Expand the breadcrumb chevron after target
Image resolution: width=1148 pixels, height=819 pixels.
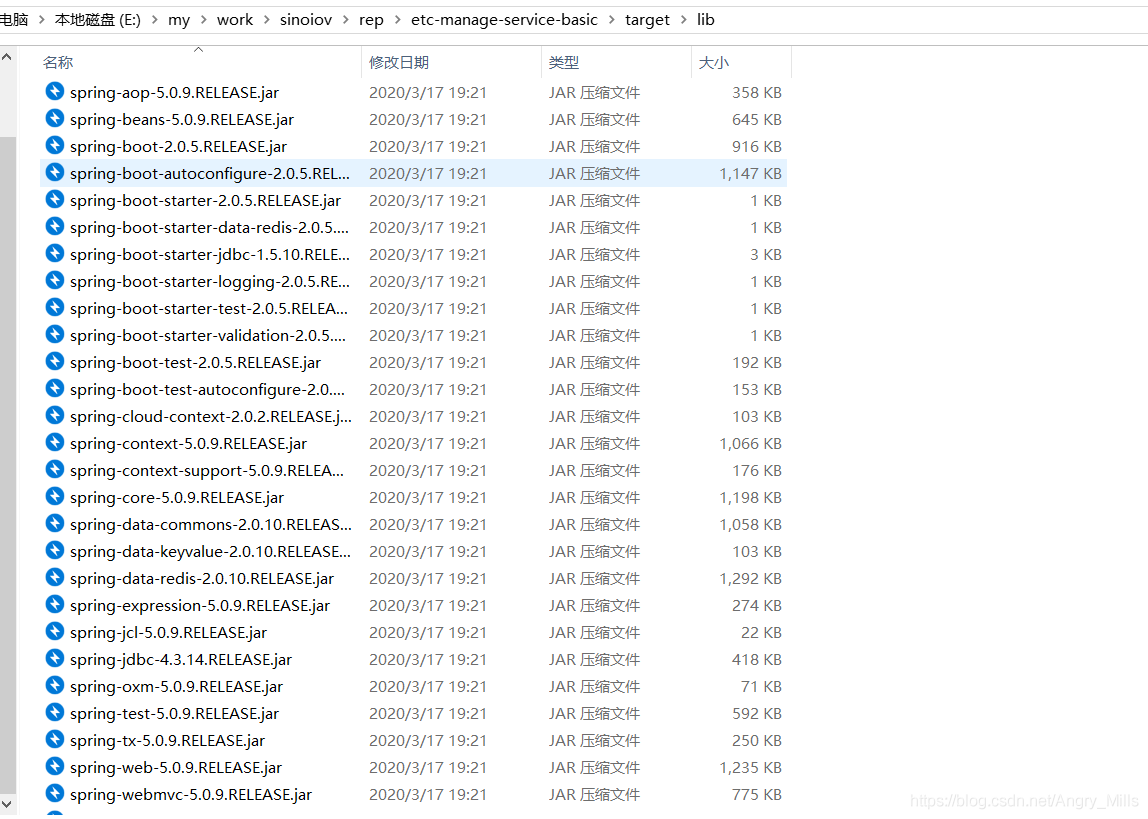(684, 20)
